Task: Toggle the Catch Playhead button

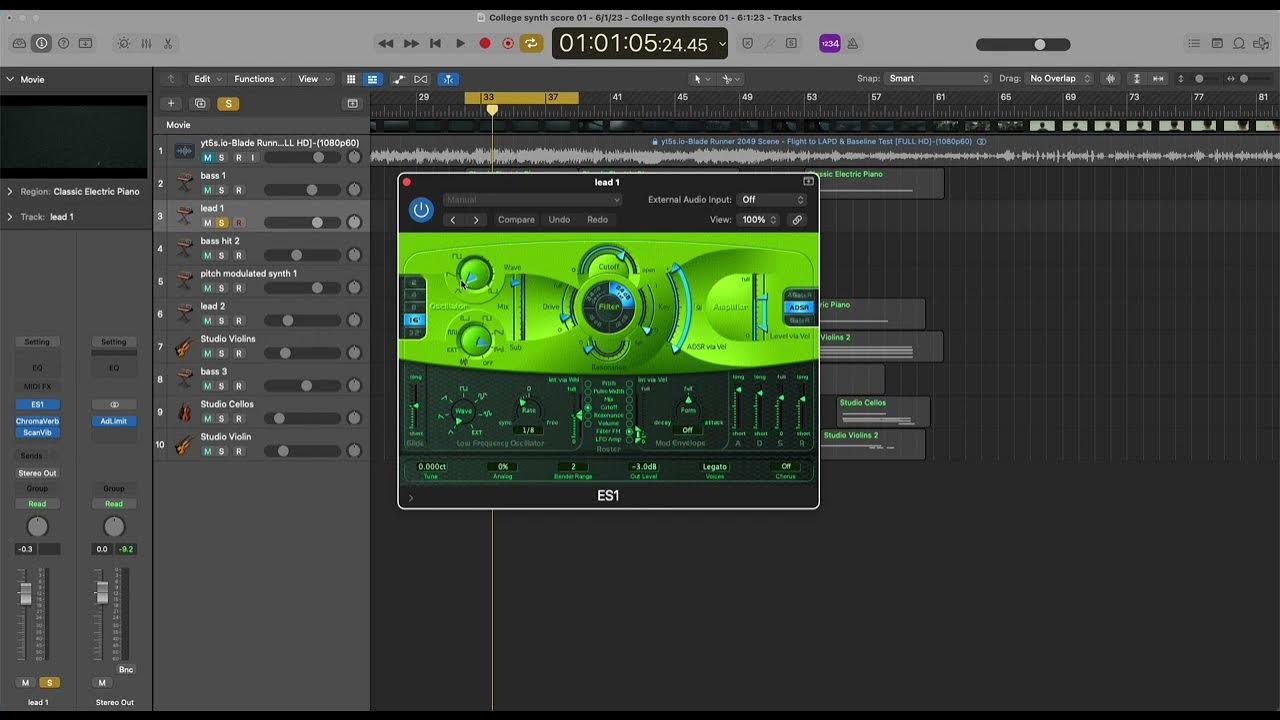Action: [448, 79]
